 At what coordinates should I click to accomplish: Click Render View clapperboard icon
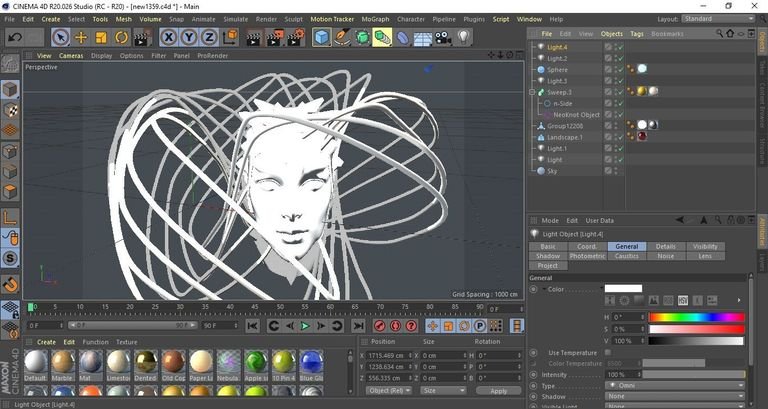pos(254,38)
